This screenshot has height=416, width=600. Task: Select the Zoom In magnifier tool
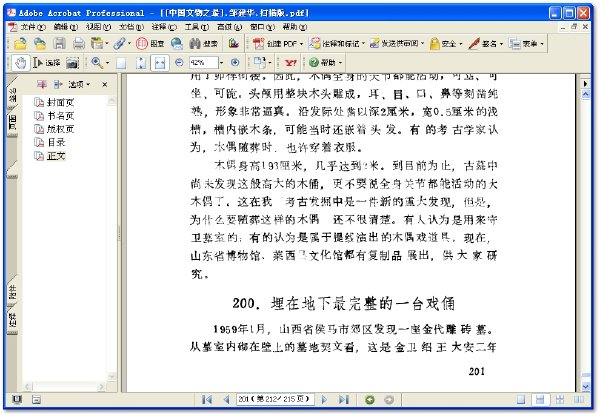97,62
